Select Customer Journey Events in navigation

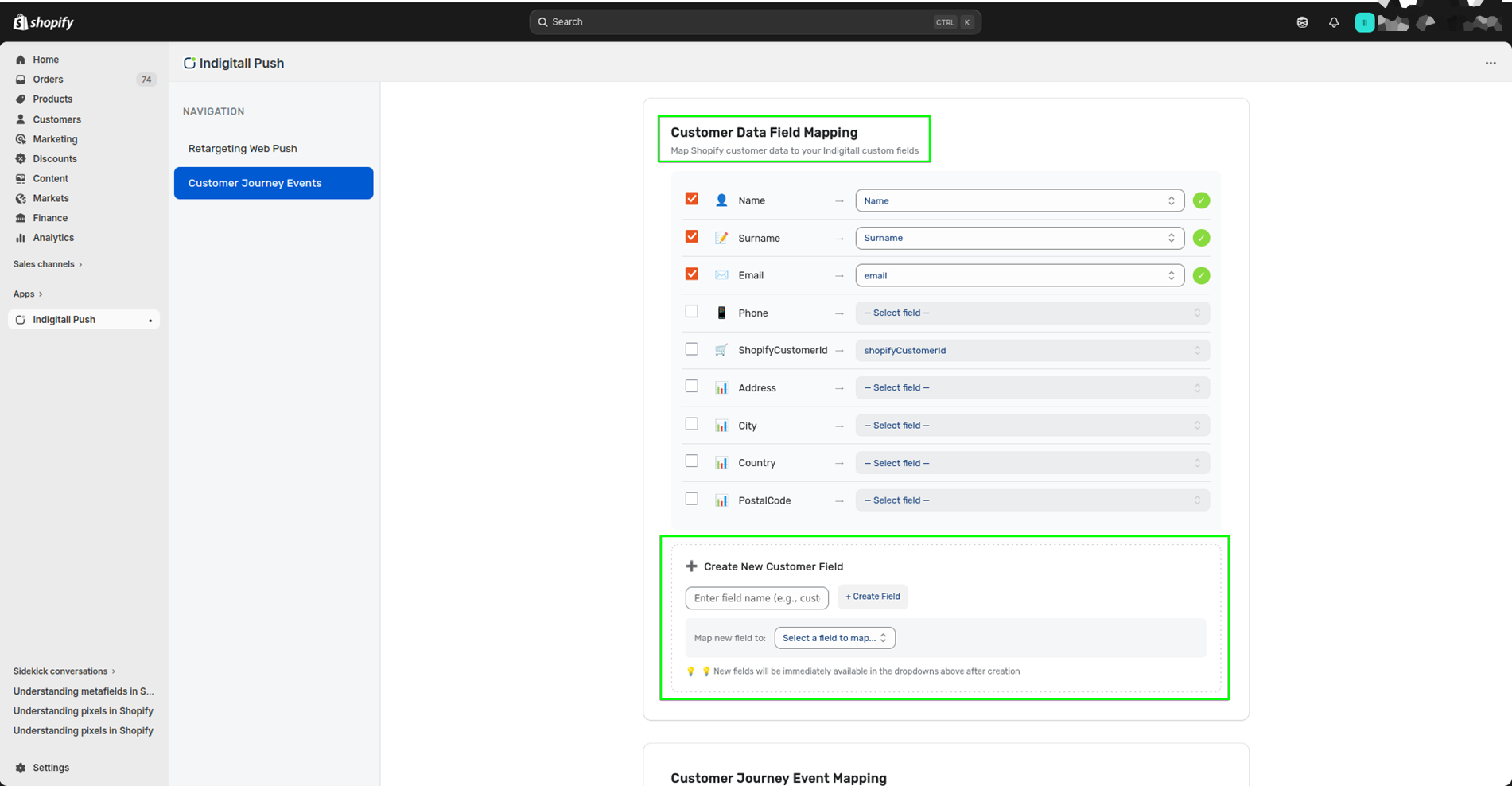(255, 183)
